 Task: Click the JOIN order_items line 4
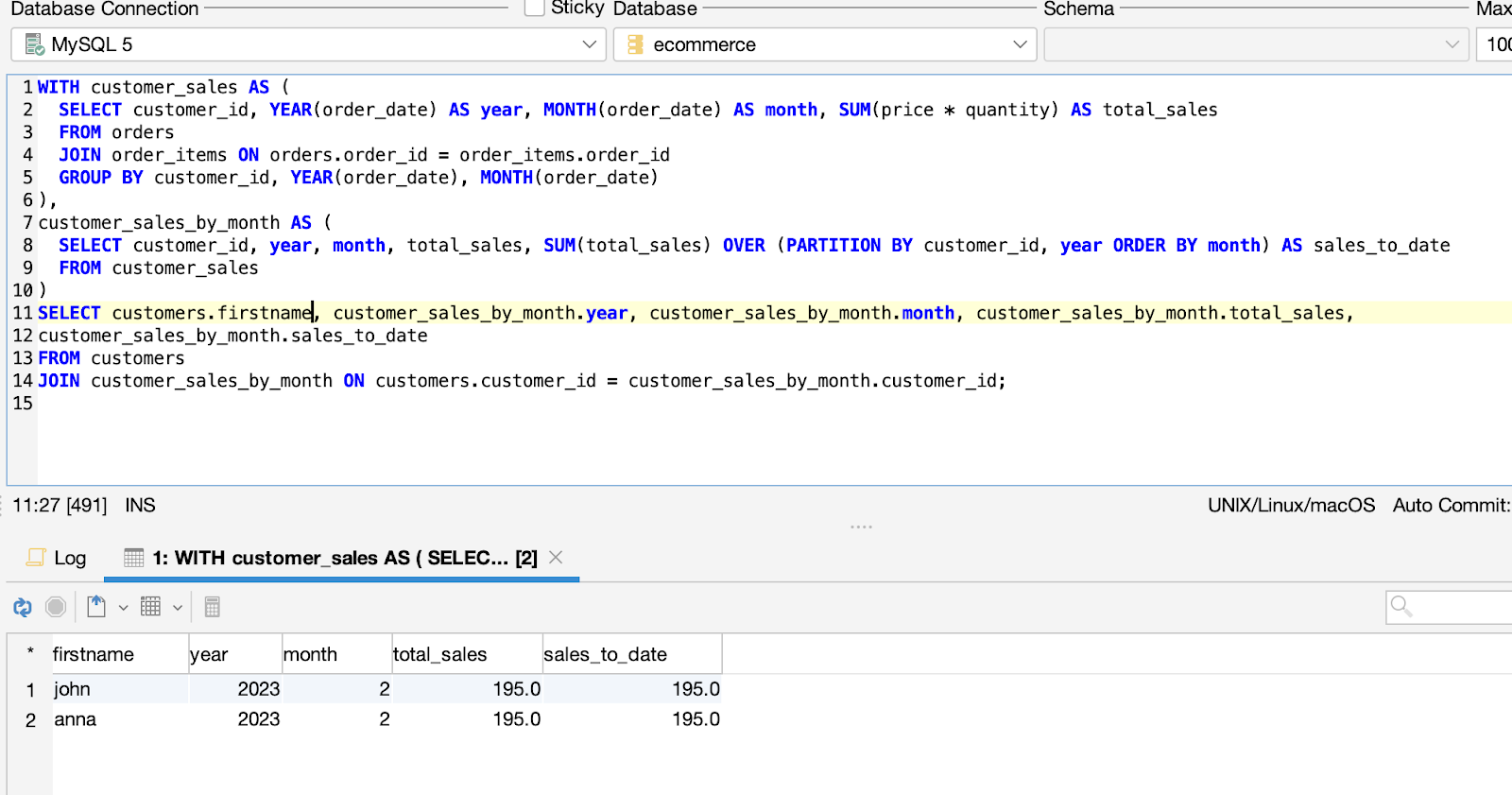click(x=364, y=155)
